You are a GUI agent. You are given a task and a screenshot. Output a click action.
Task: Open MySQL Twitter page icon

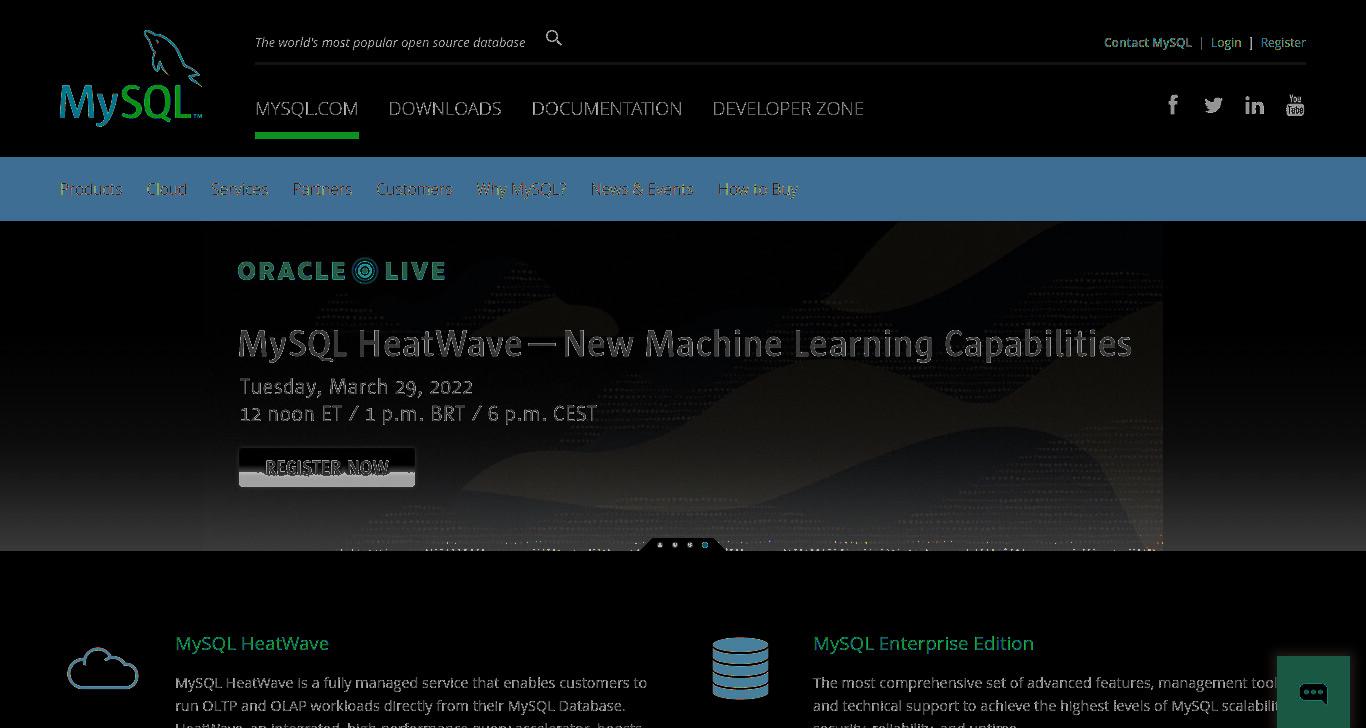coord(1214,105)
